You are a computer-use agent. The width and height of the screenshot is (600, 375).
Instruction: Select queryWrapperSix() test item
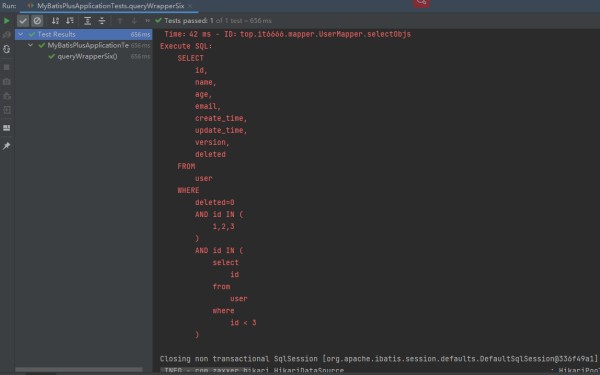click(x=87, y=56)
